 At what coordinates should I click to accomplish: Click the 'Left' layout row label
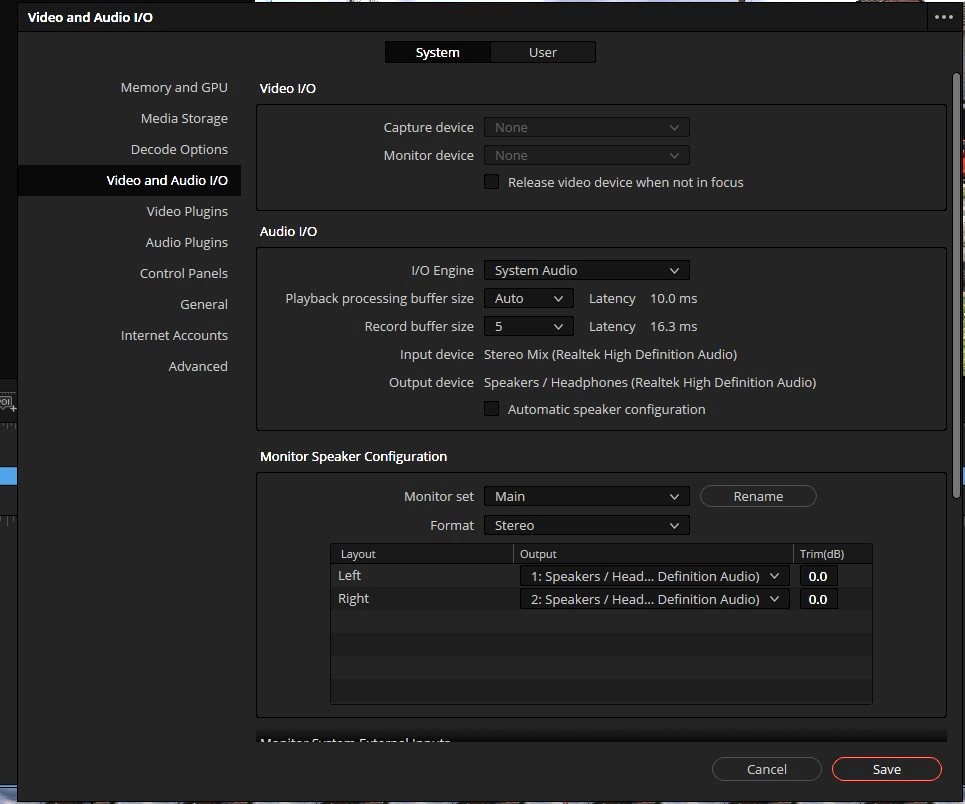click(x=349, y=575)
